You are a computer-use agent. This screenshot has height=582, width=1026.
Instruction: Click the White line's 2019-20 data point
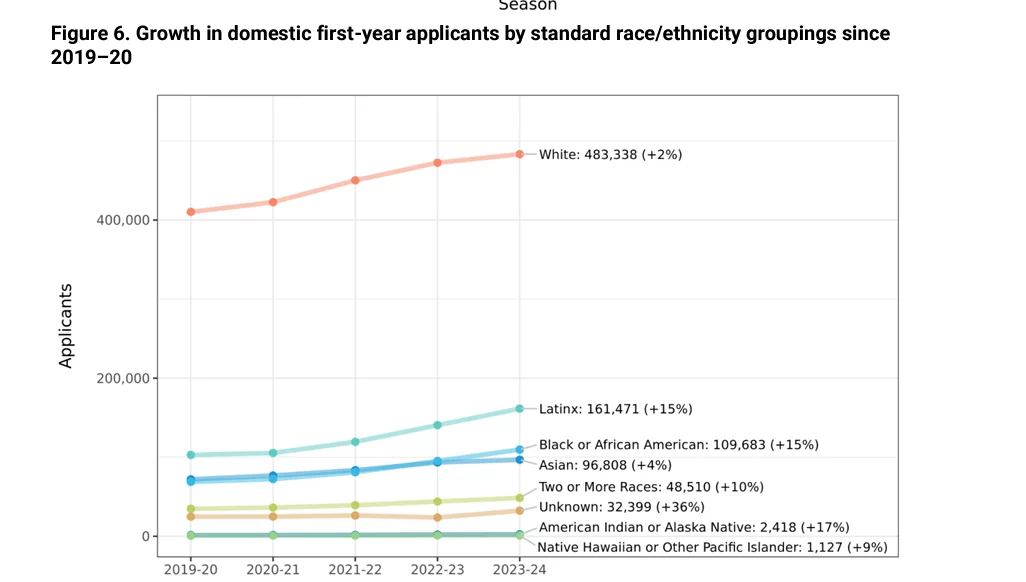click(190, 212)
